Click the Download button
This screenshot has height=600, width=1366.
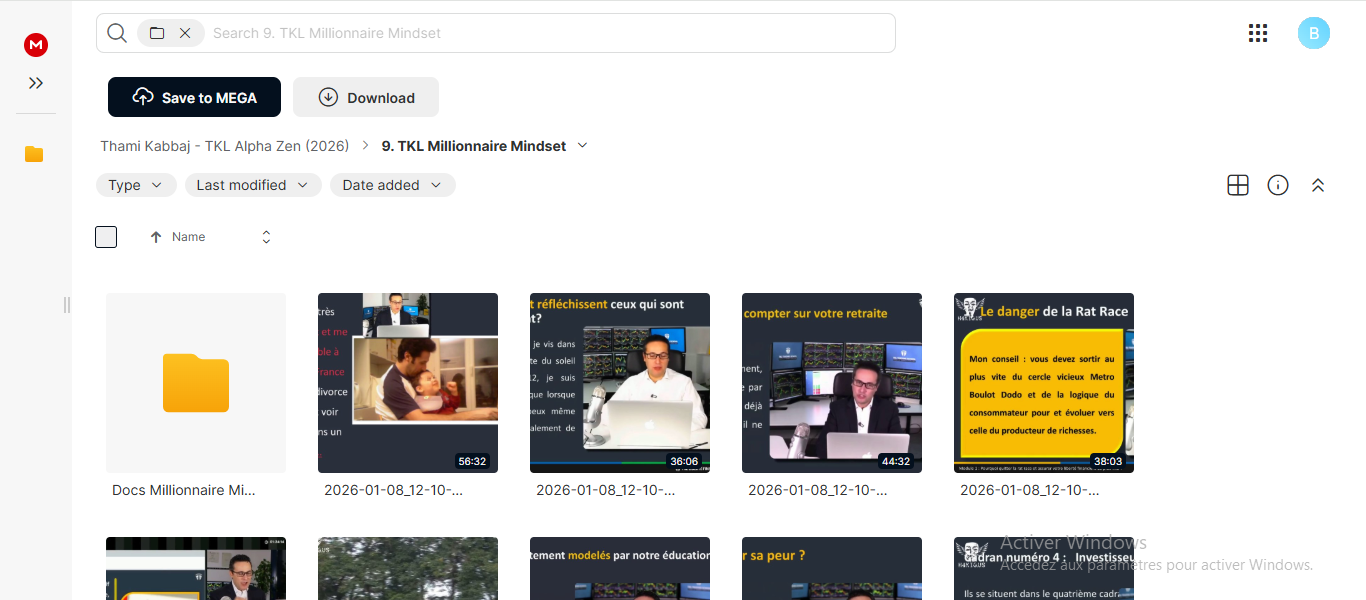tap(366, 97)
